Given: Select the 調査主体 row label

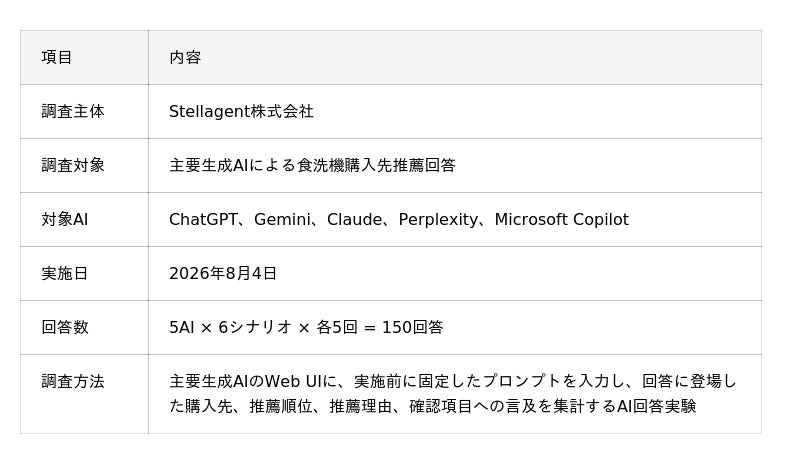Looking at the screenshot, I should pyautogui.click(x=73, y=111).
